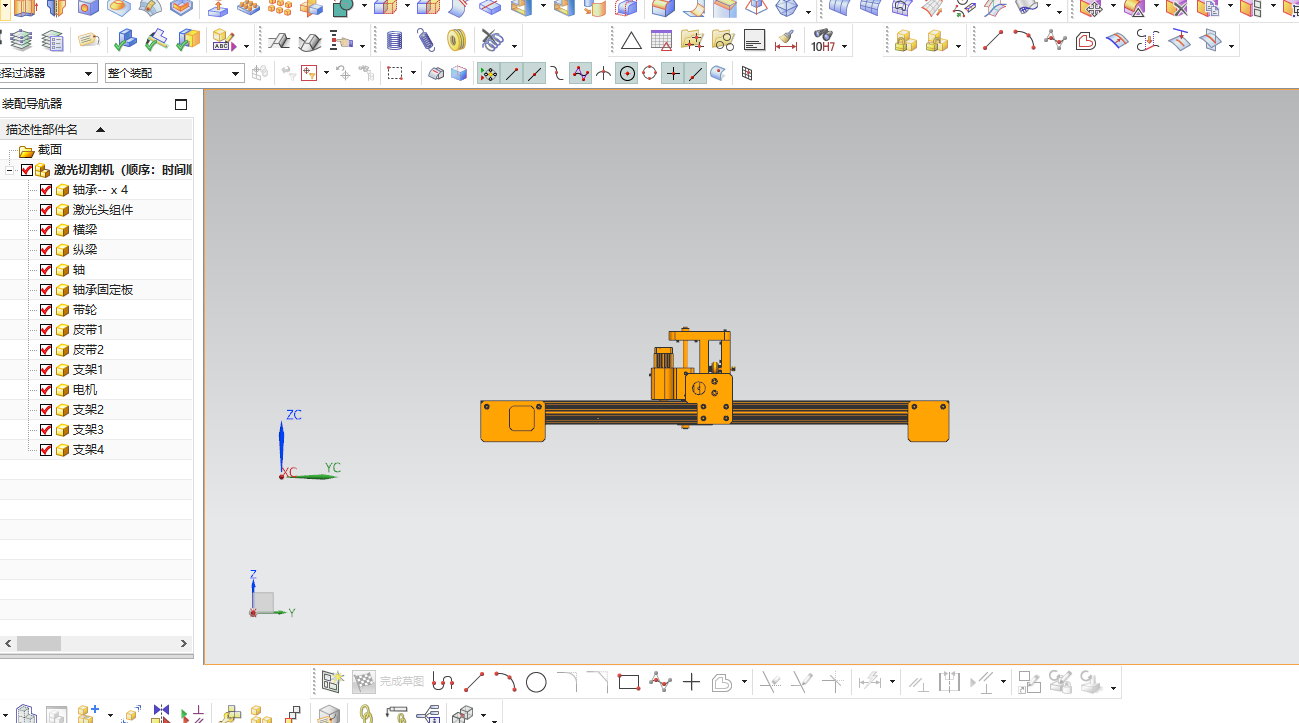Screen dimensions: 1299x723
Task: Open the Offset Curve dropdown arrow
Action: pyautogui.click(x=744, y=683)
